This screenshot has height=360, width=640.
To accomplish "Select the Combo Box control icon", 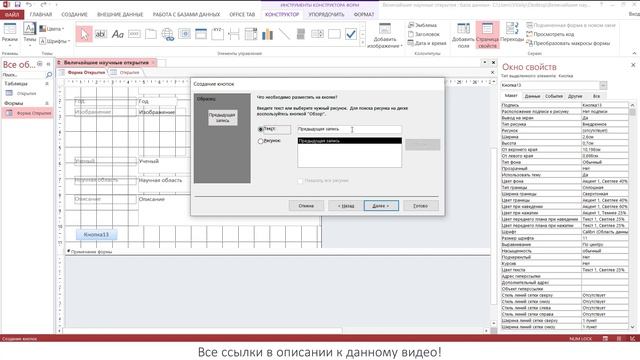I will click(x=251, y=34).
